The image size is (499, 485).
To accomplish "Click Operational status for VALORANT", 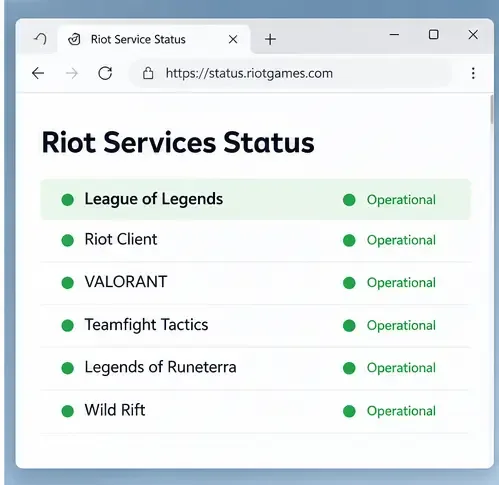I will tap(389, 283).
